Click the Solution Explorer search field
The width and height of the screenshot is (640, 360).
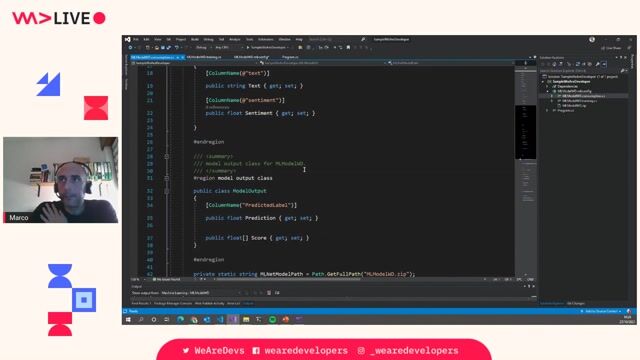pos(580,71)
